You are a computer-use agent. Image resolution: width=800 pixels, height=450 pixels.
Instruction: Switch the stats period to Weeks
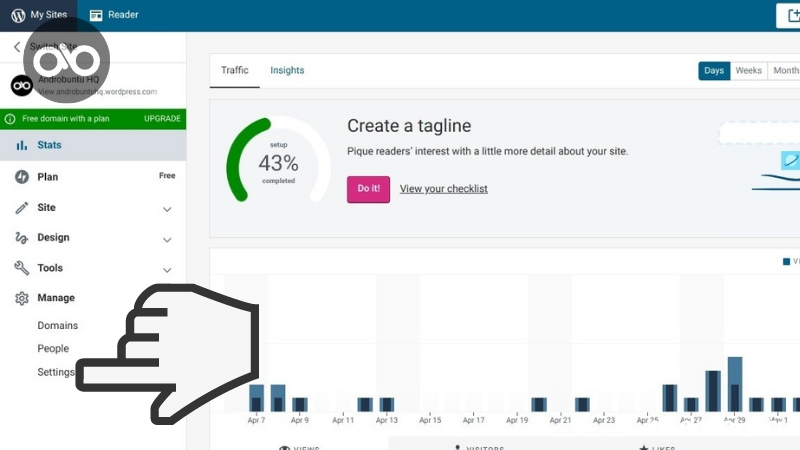coord(748,71)
